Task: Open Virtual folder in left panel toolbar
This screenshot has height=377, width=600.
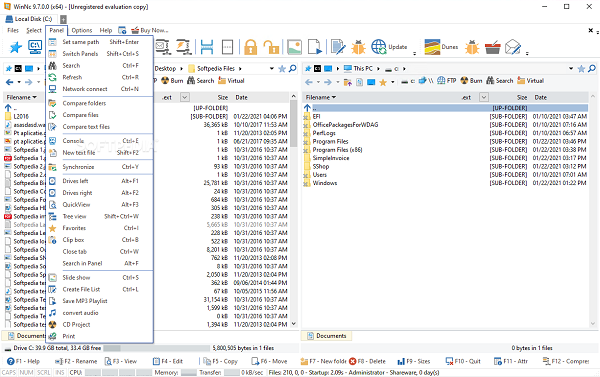Action: (x=231, y=81)
